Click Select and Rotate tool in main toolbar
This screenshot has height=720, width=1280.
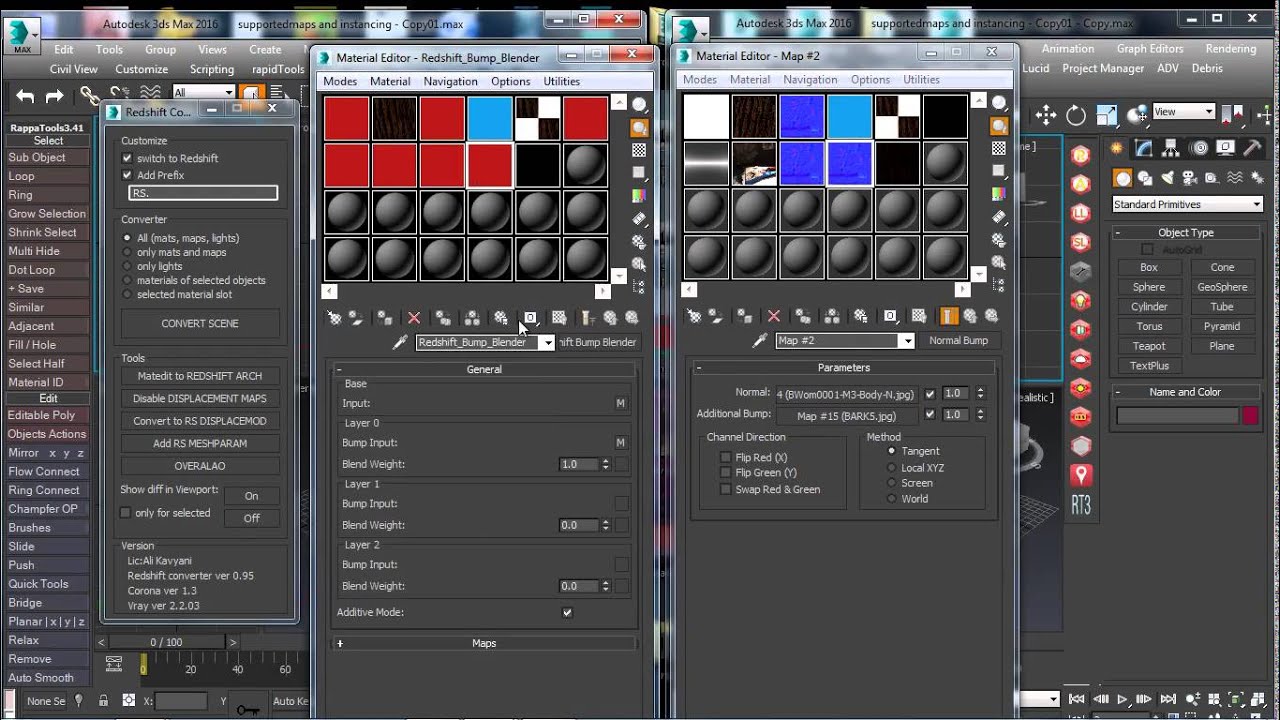1076,115
